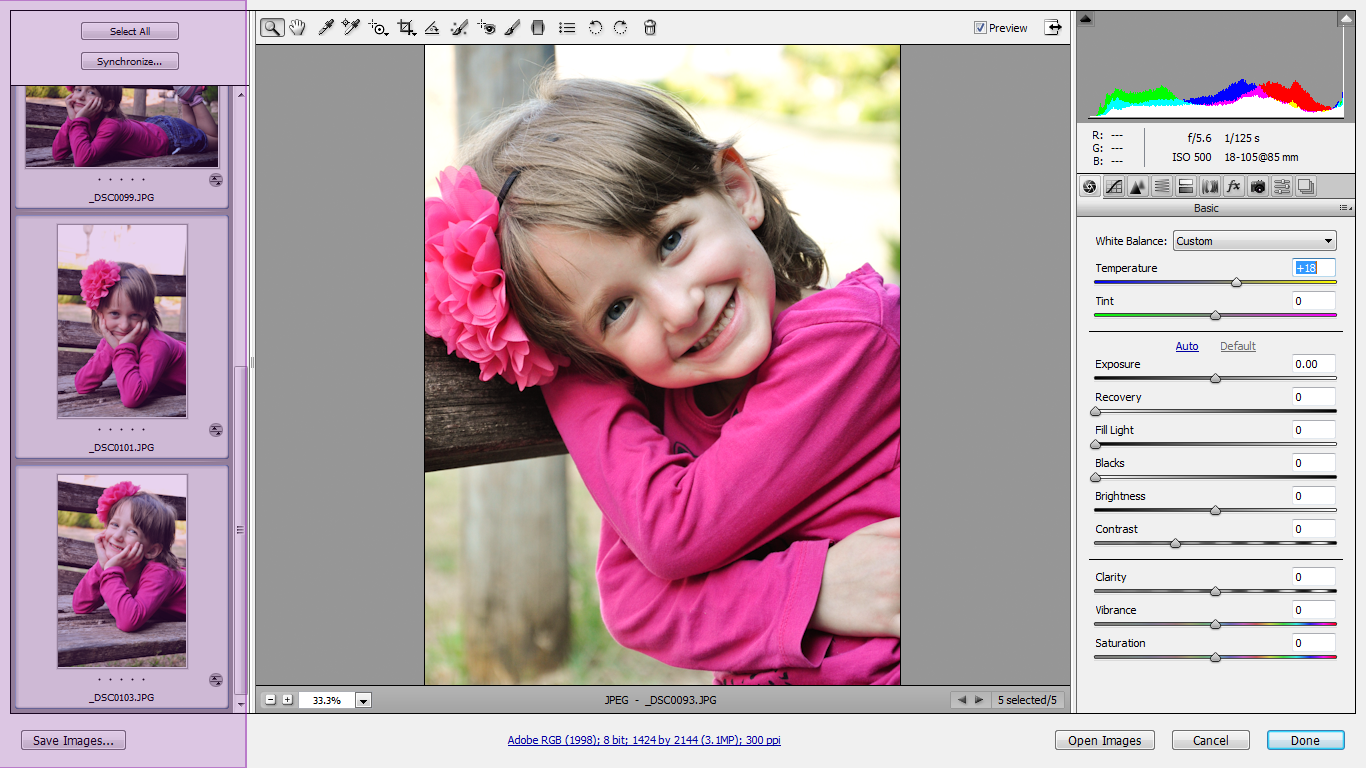
Task: Select the Hand tool
Action: [297, 28]
